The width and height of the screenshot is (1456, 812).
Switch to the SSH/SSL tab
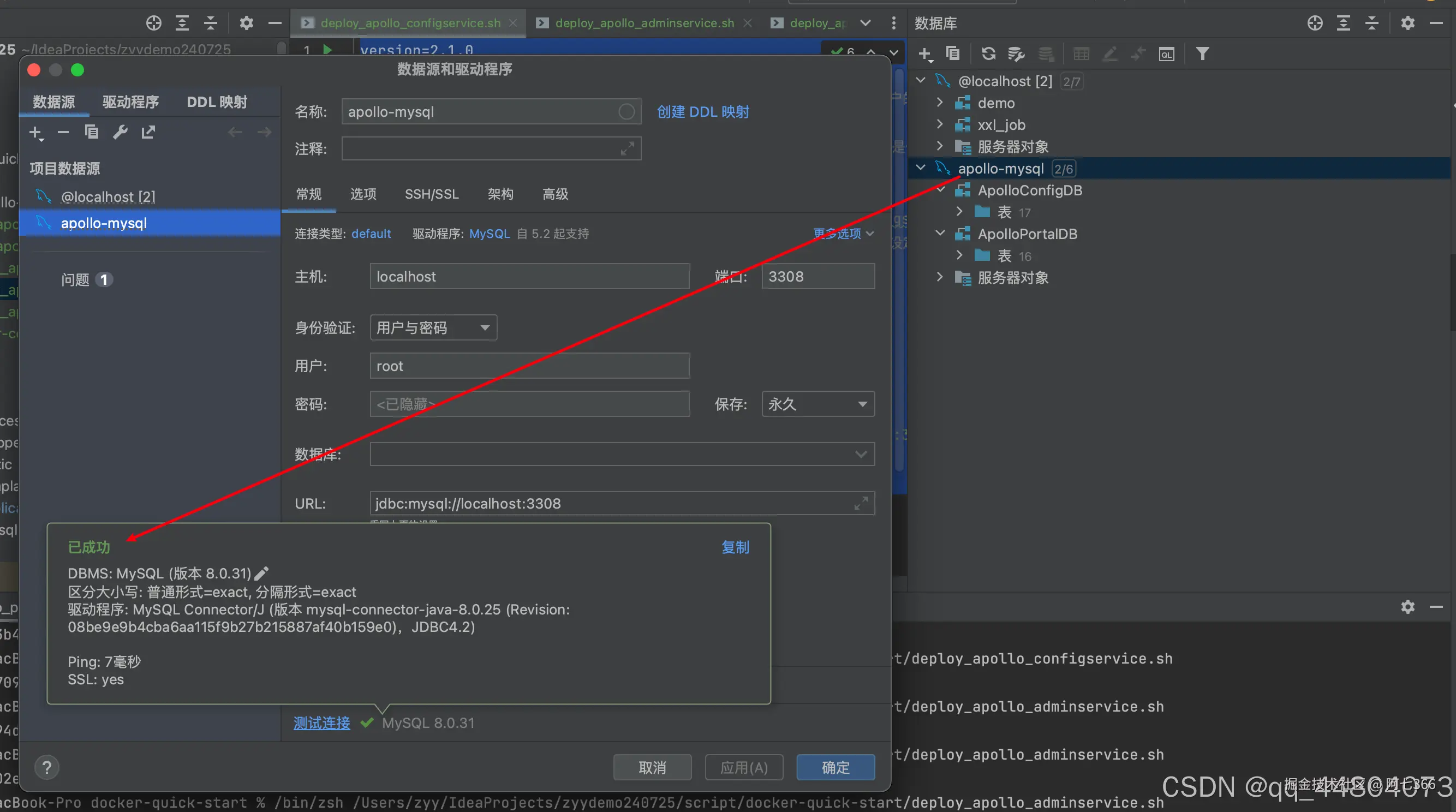[431, 194]
